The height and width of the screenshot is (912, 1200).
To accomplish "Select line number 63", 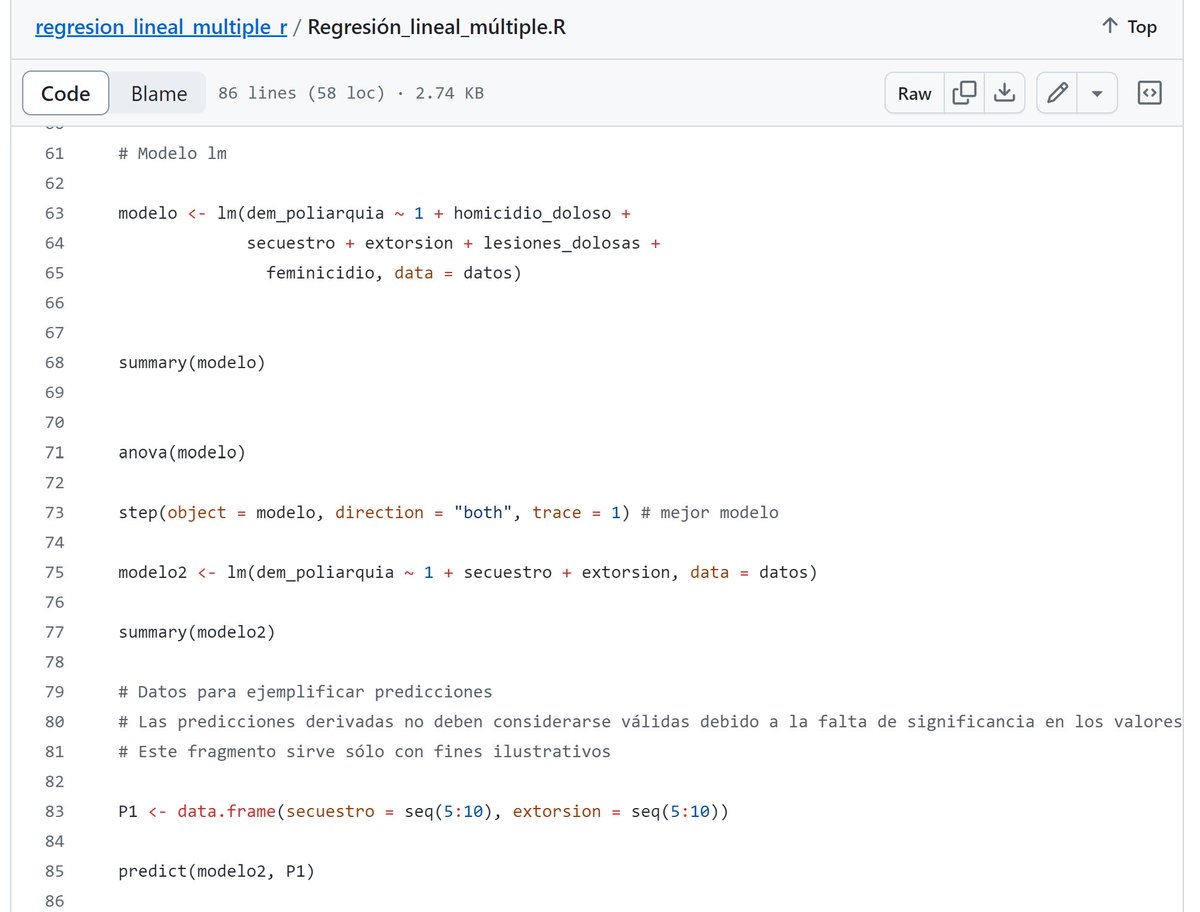I will (54, 213).
